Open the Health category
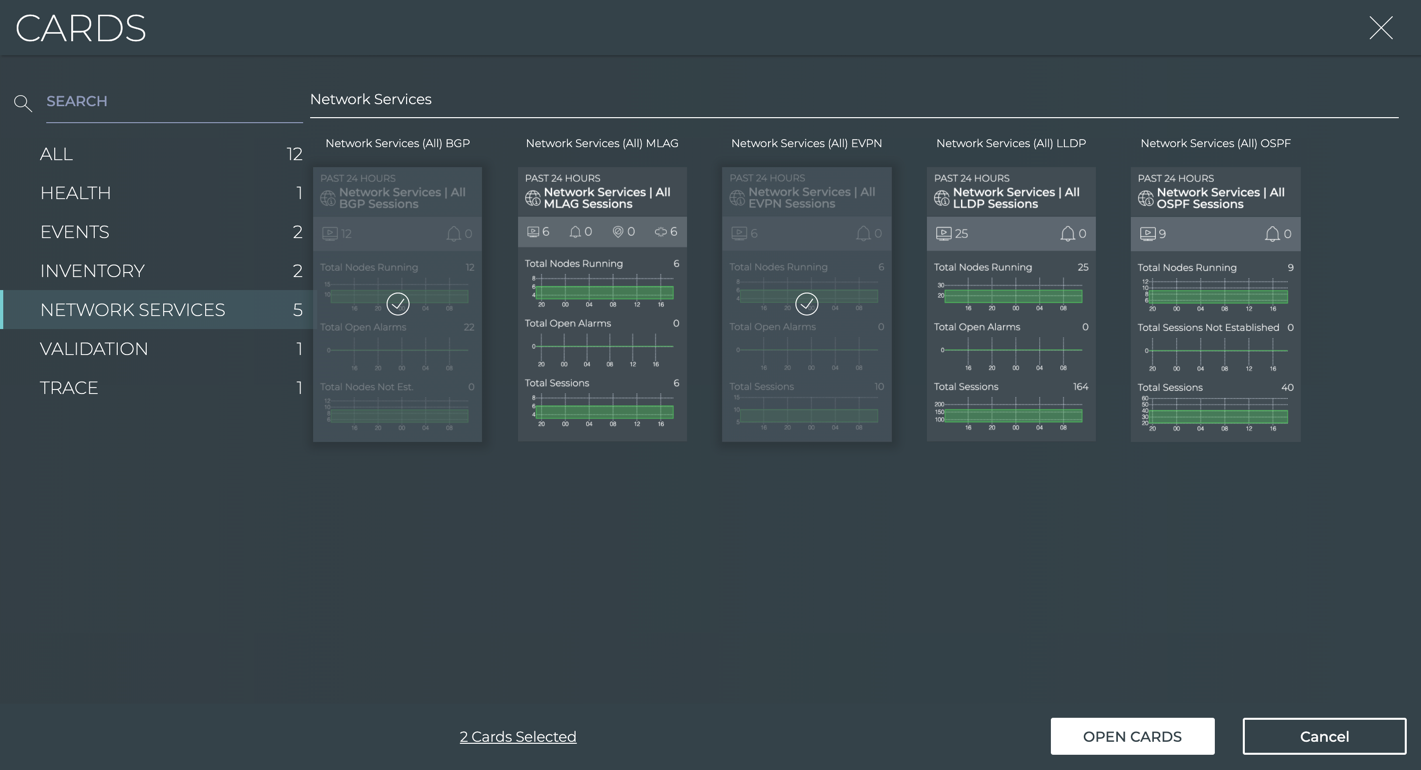Image resolution: width=1421 pixels, height=770 pixels. coord(76,193)
